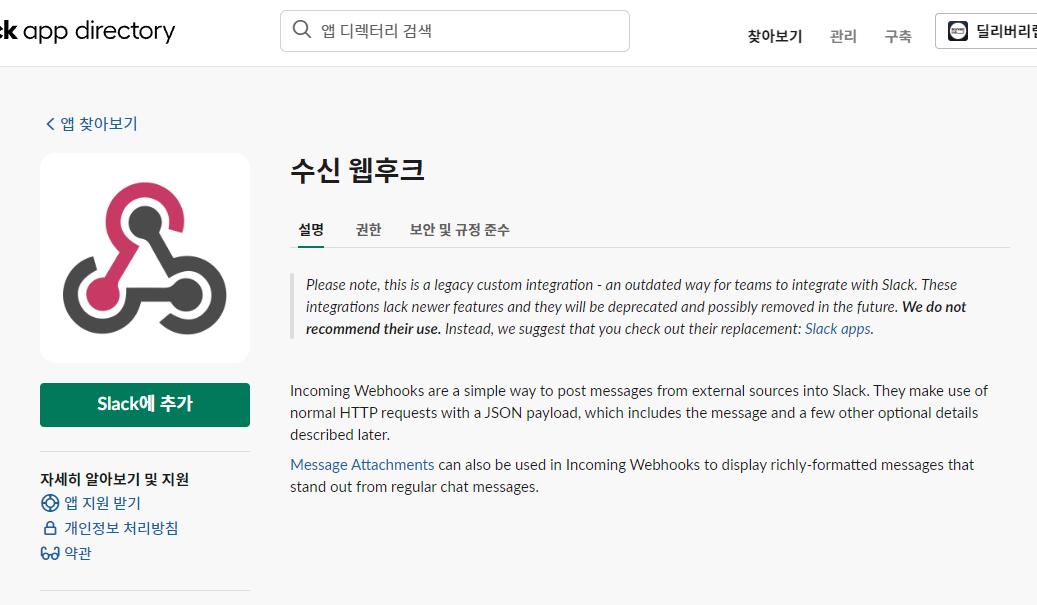
Task: Open the Message Attachments link
Action: pyautogui.click(x=362, y=465)
